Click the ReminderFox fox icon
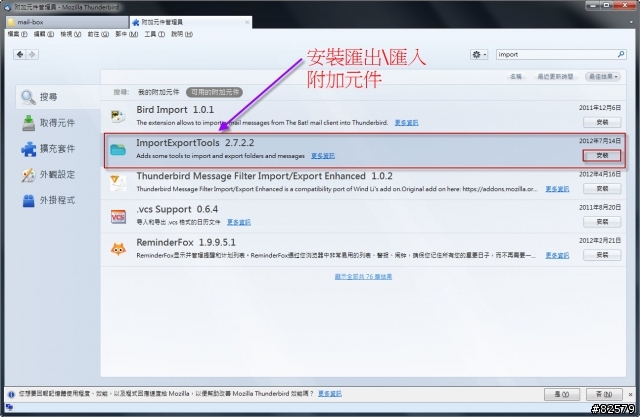The image size is (640, 417). point(118,249)
